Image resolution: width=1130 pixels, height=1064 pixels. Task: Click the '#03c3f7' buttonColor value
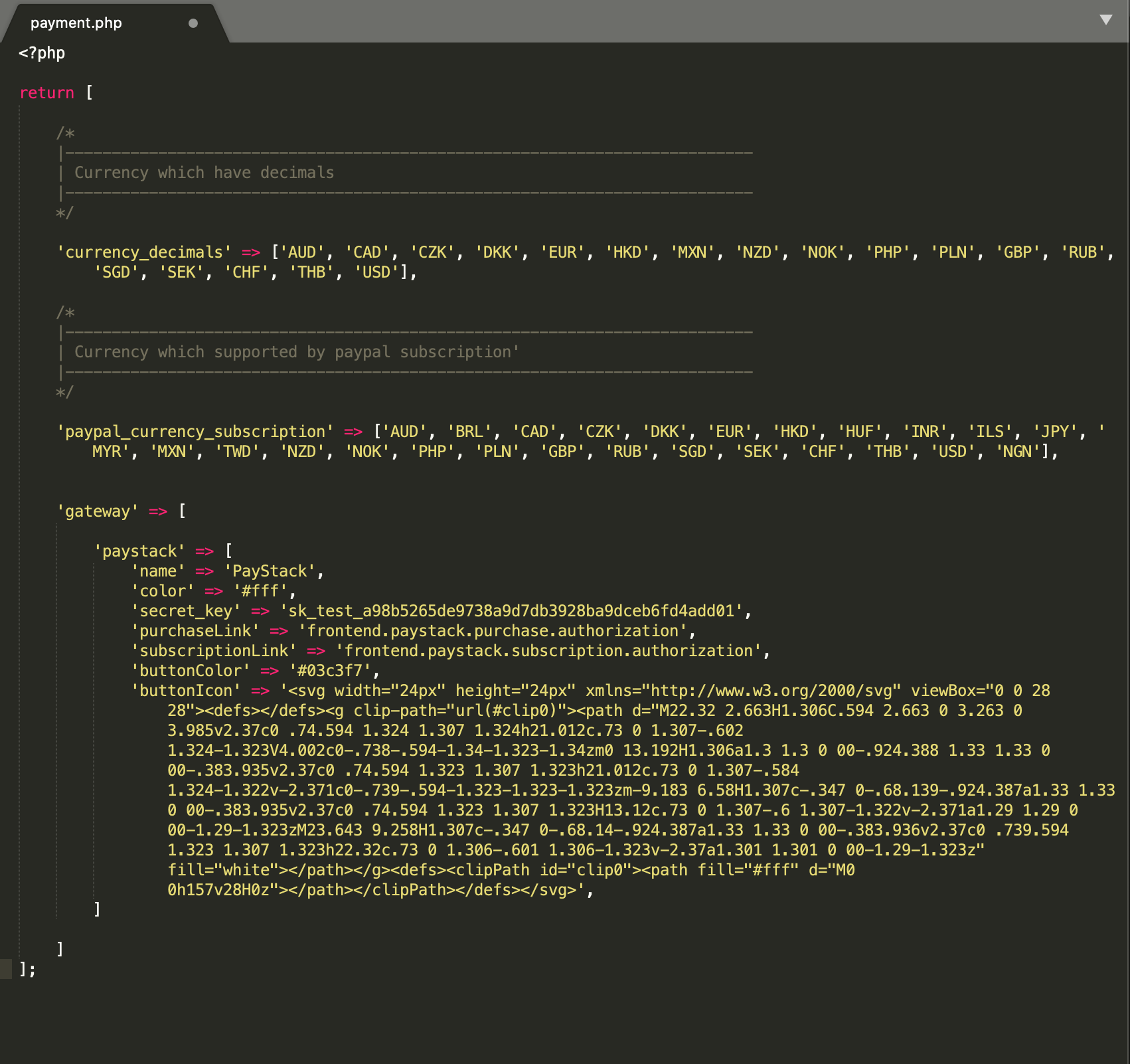tap(330, 671)
